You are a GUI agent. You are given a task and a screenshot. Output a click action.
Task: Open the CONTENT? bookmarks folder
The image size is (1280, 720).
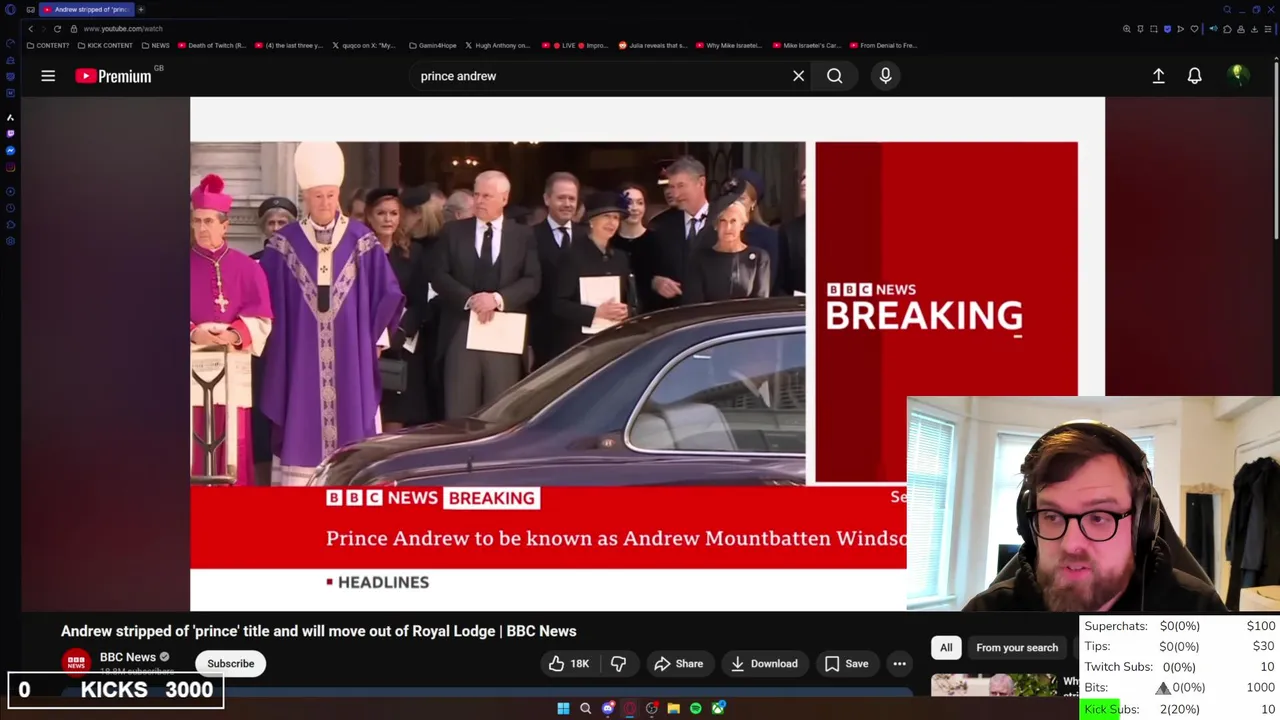[48, 45]
